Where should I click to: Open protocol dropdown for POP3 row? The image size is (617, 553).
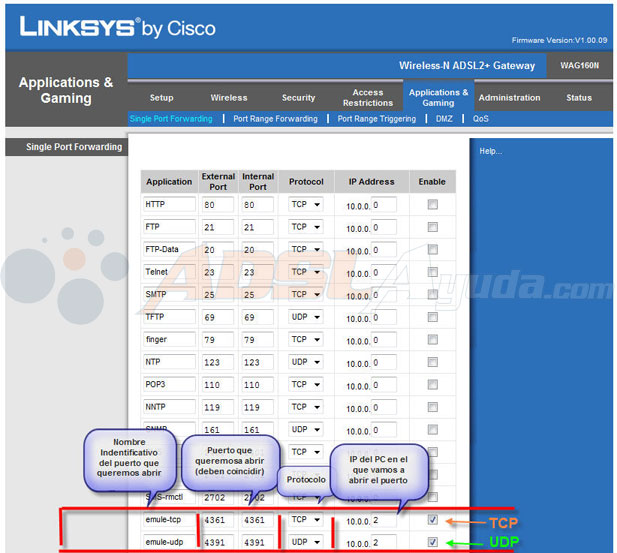pos(305,384)
